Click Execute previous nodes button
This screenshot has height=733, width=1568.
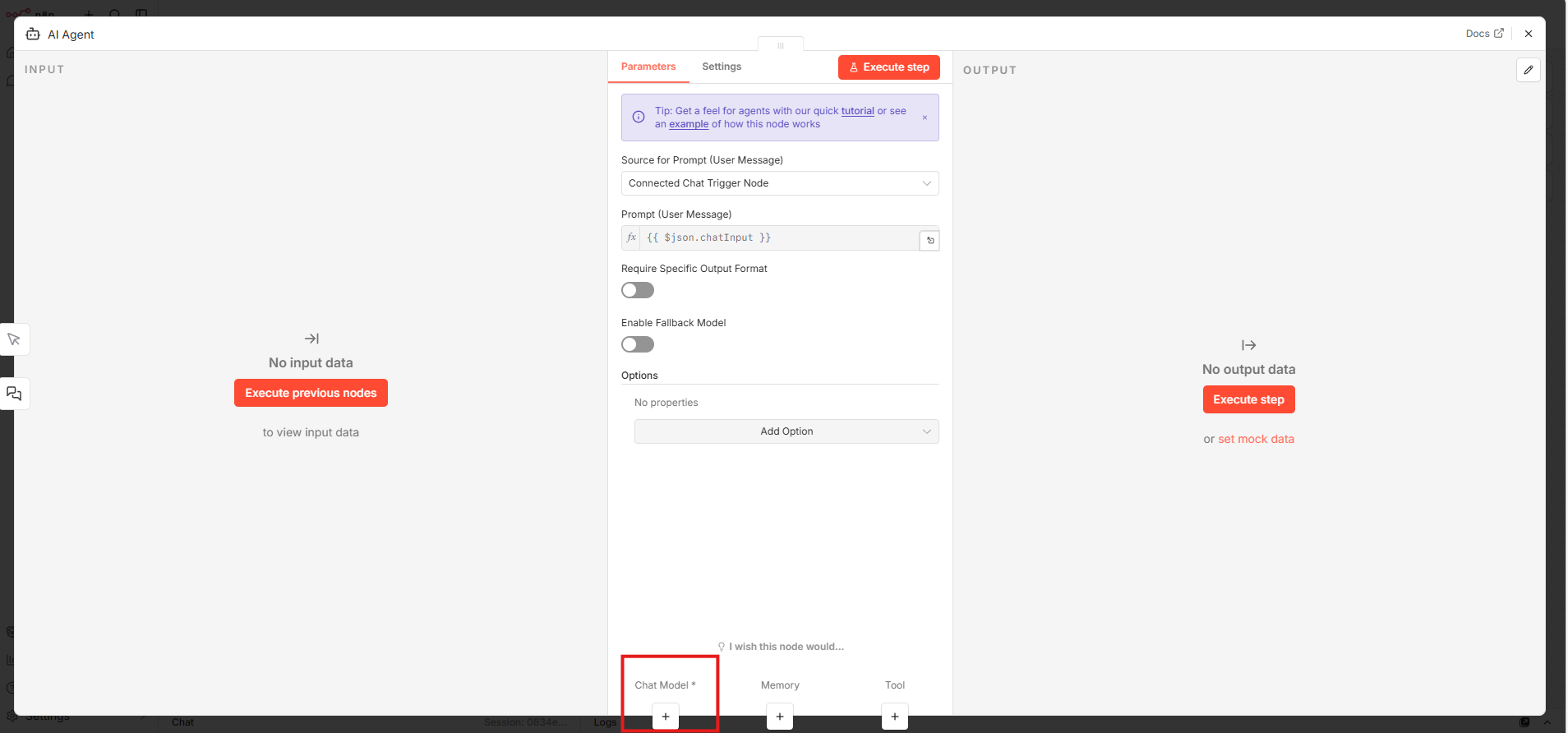[x=311, y=393]
